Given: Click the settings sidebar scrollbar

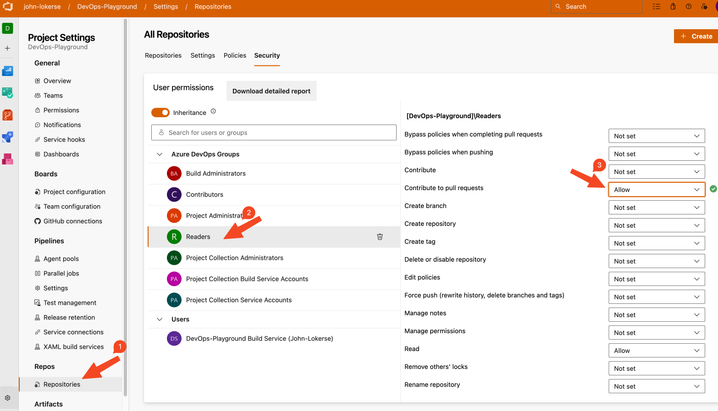Looking at the screenshot, I should coord(125,206).
